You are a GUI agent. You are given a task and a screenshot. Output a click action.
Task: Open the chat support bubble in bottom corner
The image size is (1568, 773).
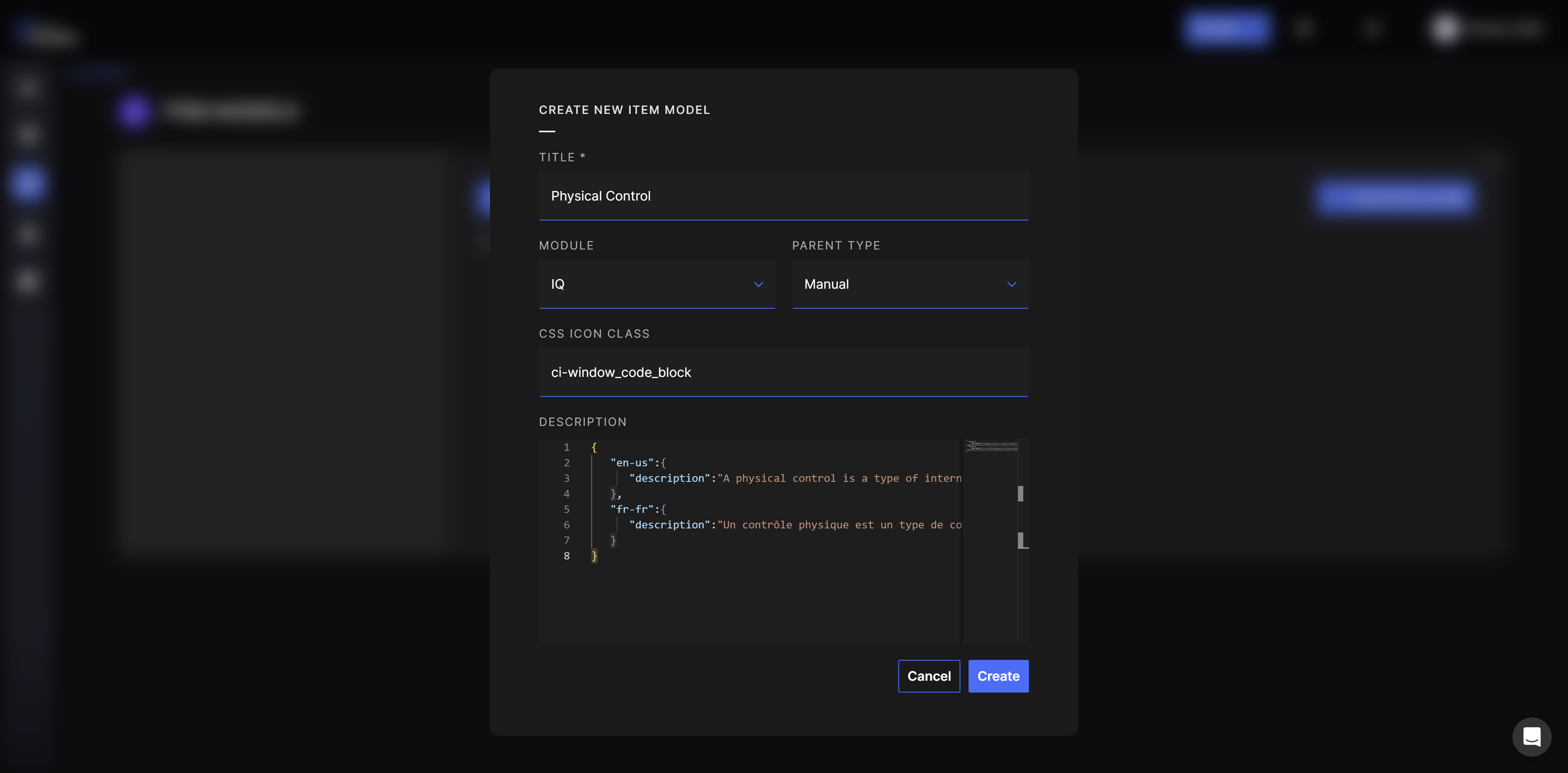click(1532, 737)
